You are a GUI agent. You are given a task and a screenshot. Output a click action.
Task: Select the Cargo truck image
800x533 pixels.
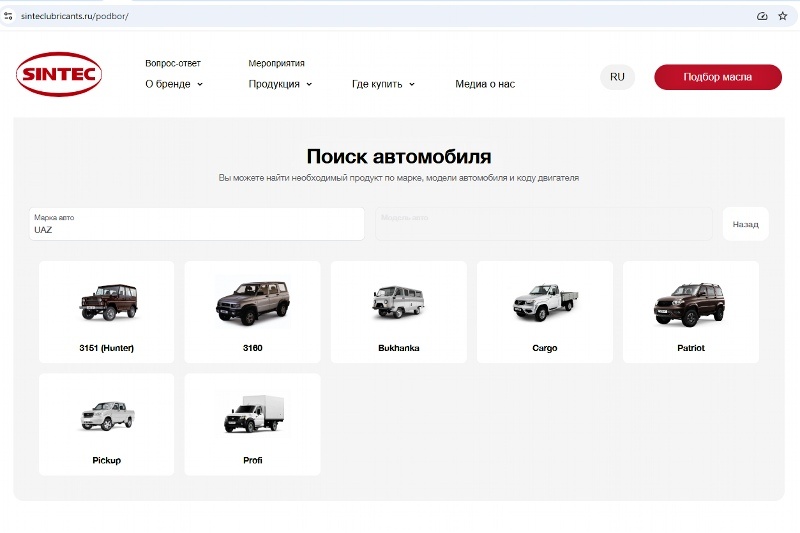tap(545, 302)
